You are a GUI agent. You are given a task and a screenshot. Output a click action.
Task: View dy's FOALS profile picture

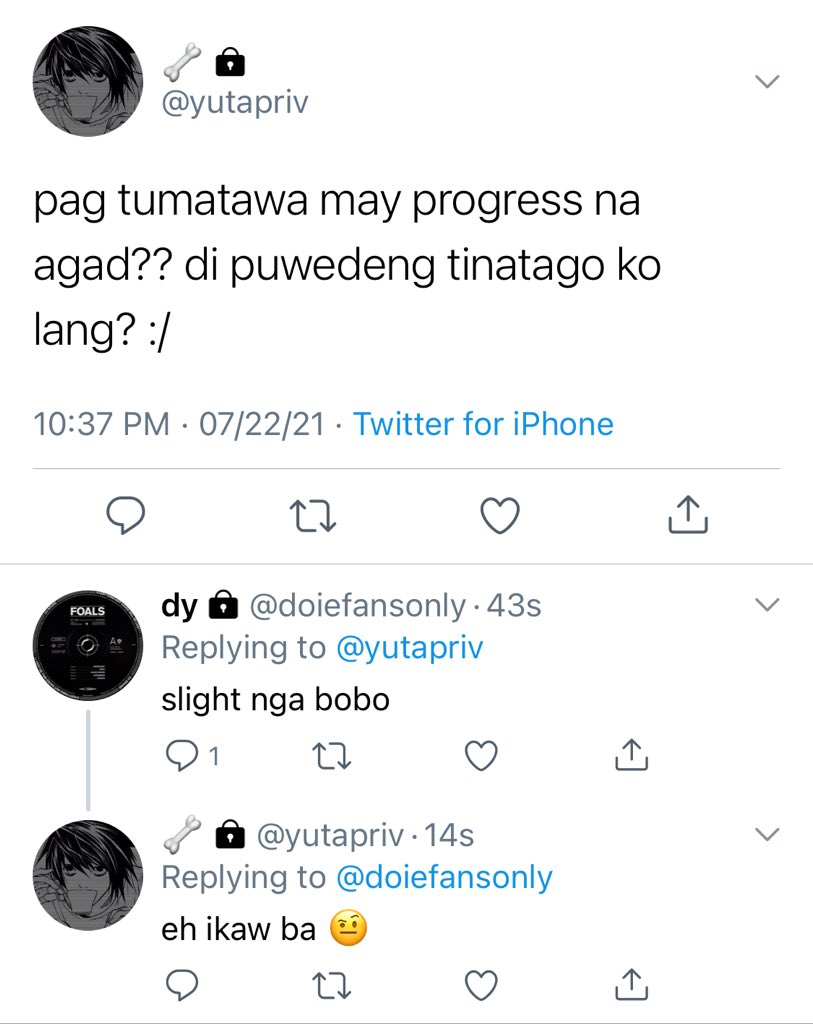click(88, 645)
